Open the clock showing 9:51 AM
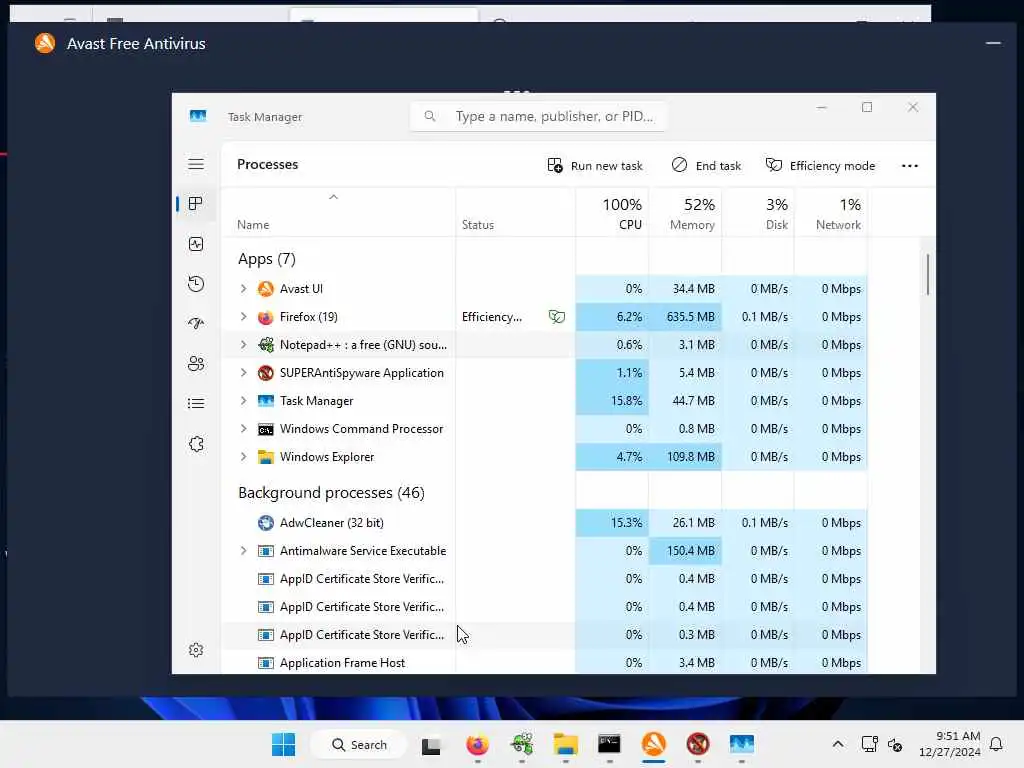This screenshot has width=1024, height=768. tap(950, 744)
